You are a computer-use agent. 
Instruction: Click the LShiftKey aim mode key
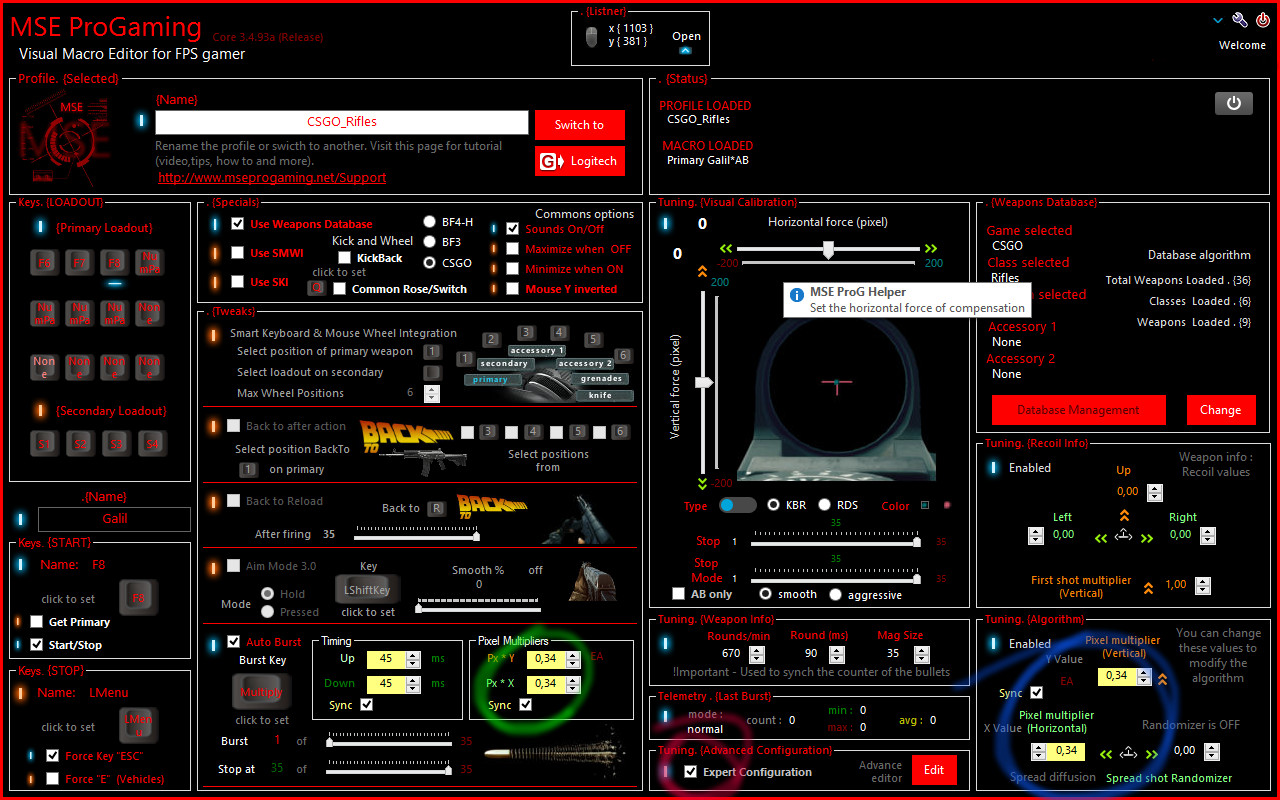point(367,590)
